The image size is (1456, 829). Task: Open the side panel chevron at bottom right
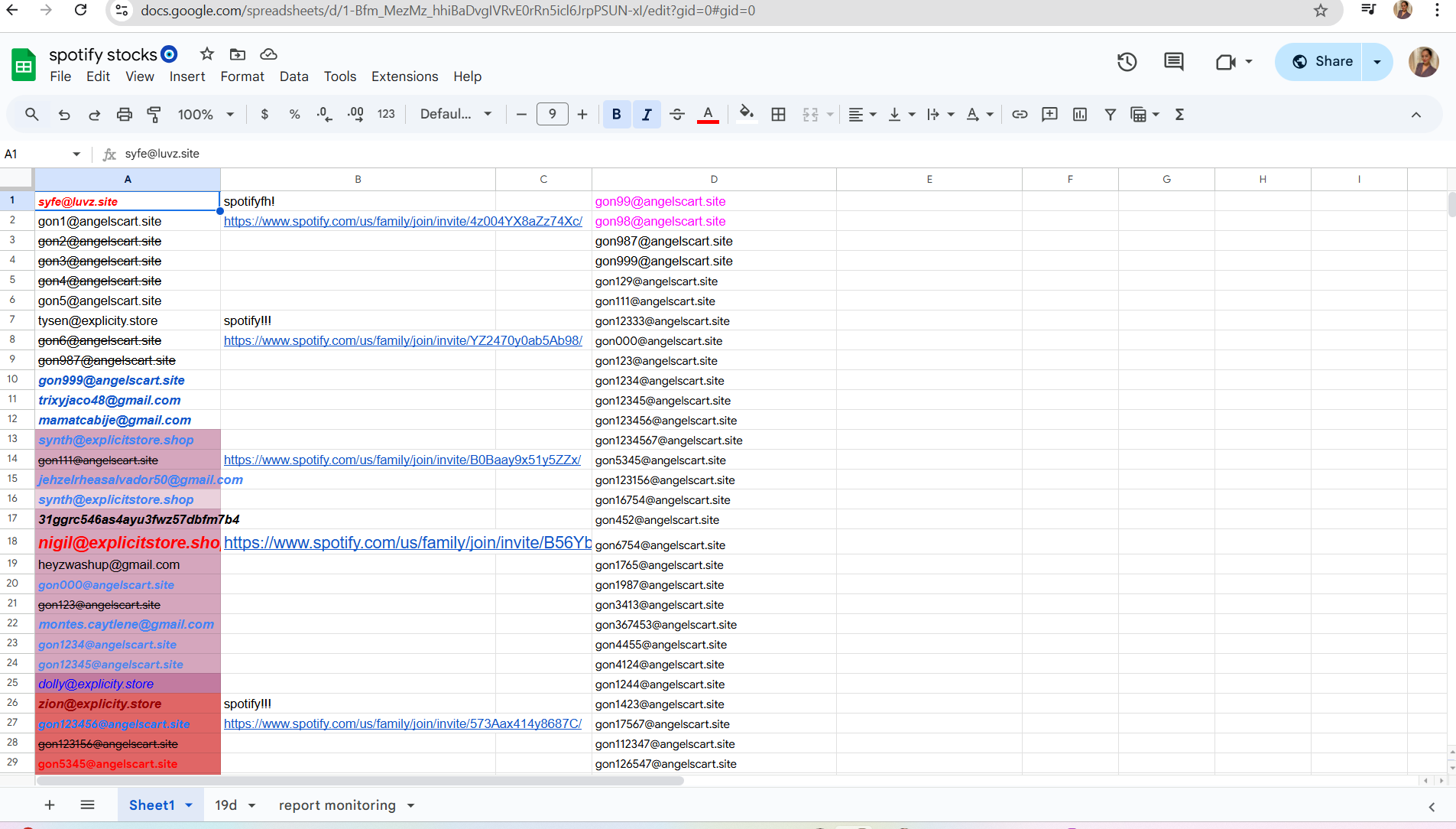(x=1432, y=808)
